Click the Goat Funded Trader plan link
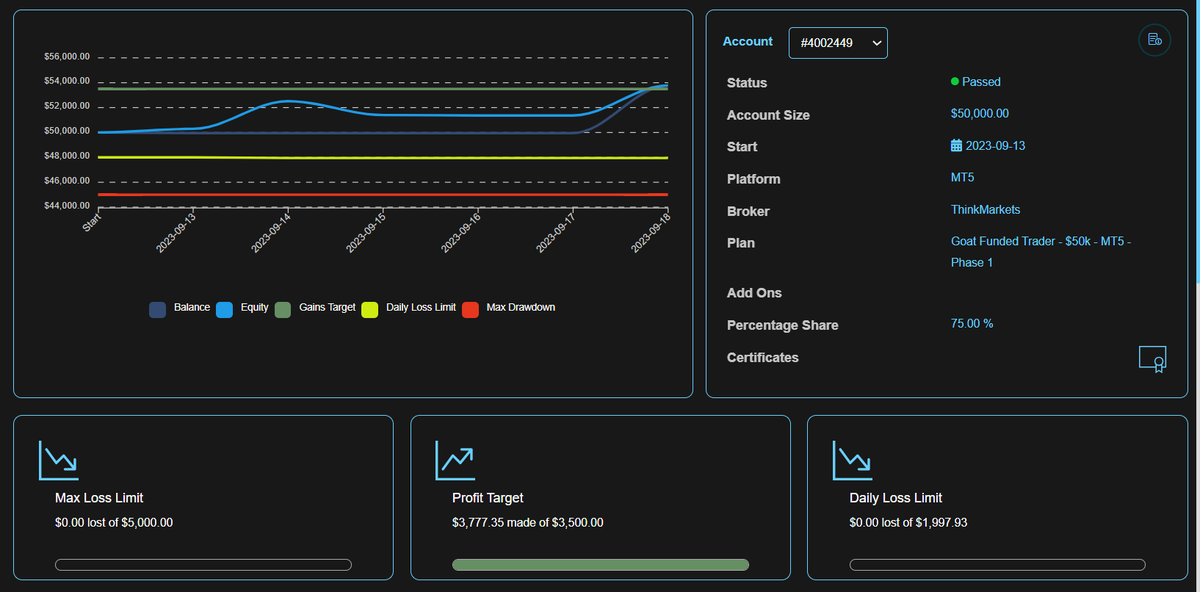This screenshot has width=1200, height=592. (x=1041, y=252)
